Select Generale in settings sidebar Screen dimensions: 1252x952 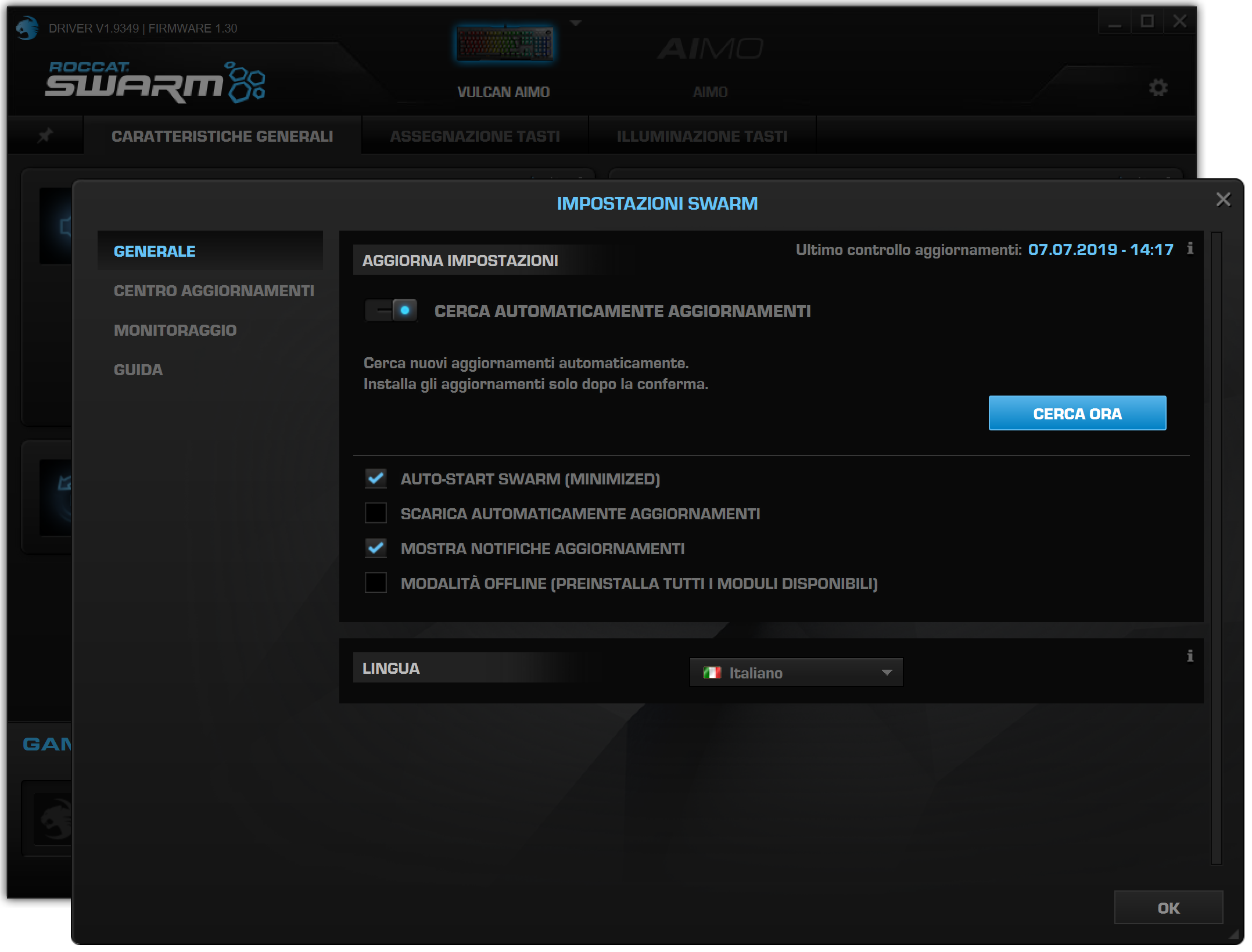tap(210, 251)
